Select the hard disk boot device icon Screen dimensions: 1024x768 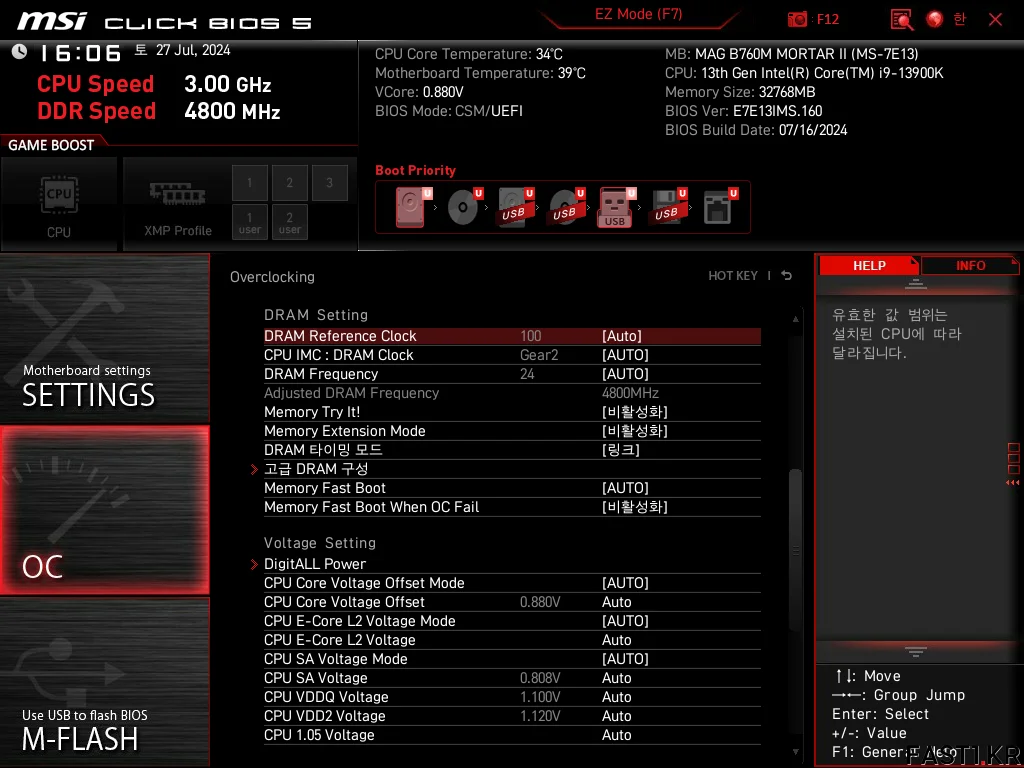(x=413, y=207)
